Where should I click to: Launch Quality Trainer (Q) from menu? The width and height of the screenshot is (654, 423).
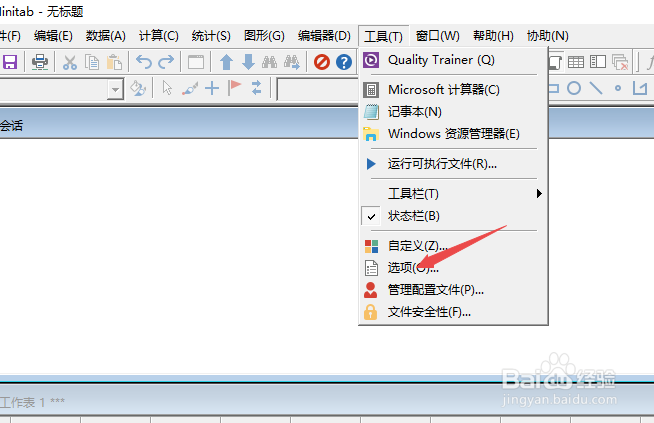click(x=453, y=60)
